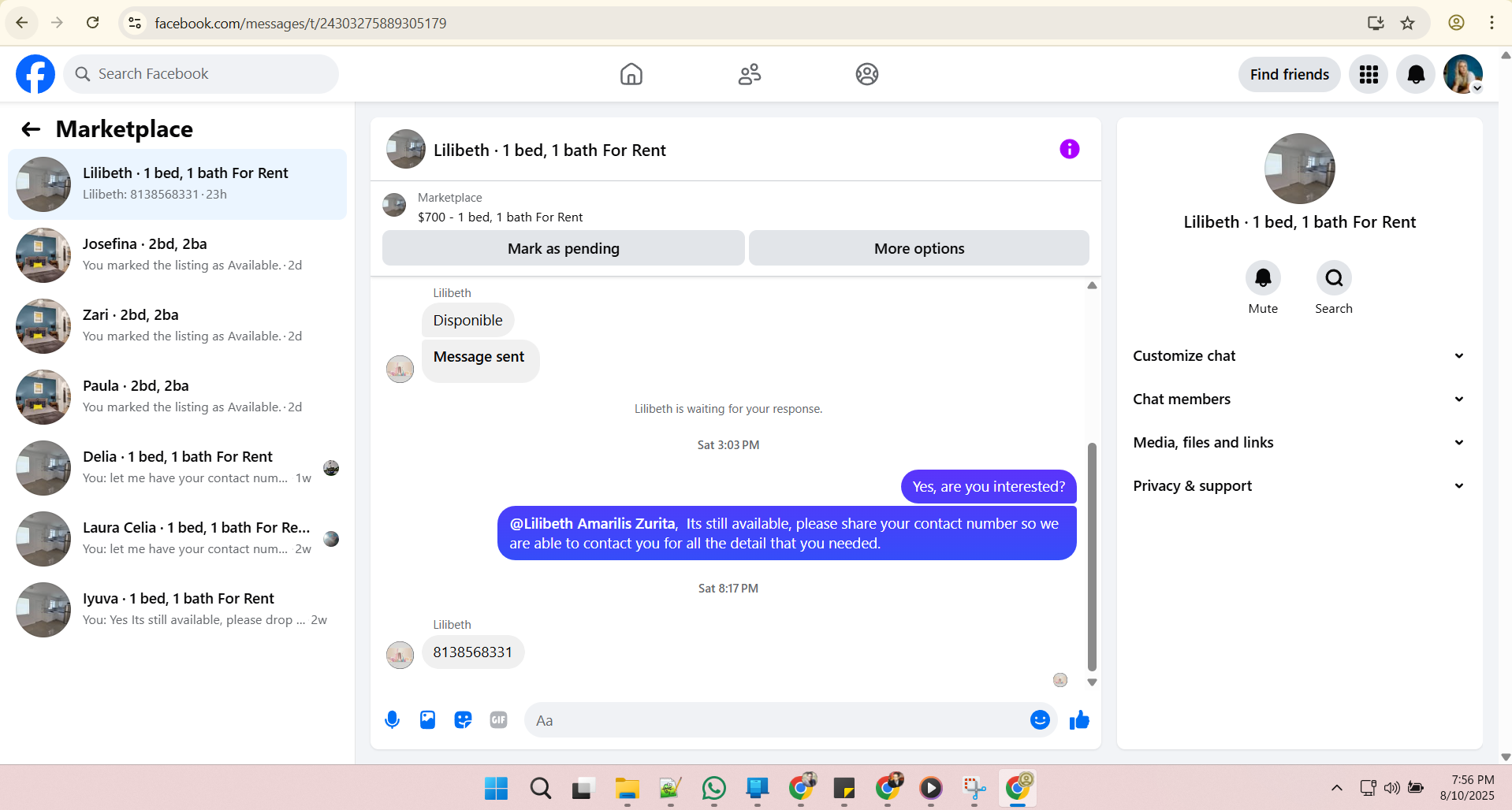Open the Friends icon in top navigation
The width and height of the screenshot is (1512, 810).
[x=749, y=74]
